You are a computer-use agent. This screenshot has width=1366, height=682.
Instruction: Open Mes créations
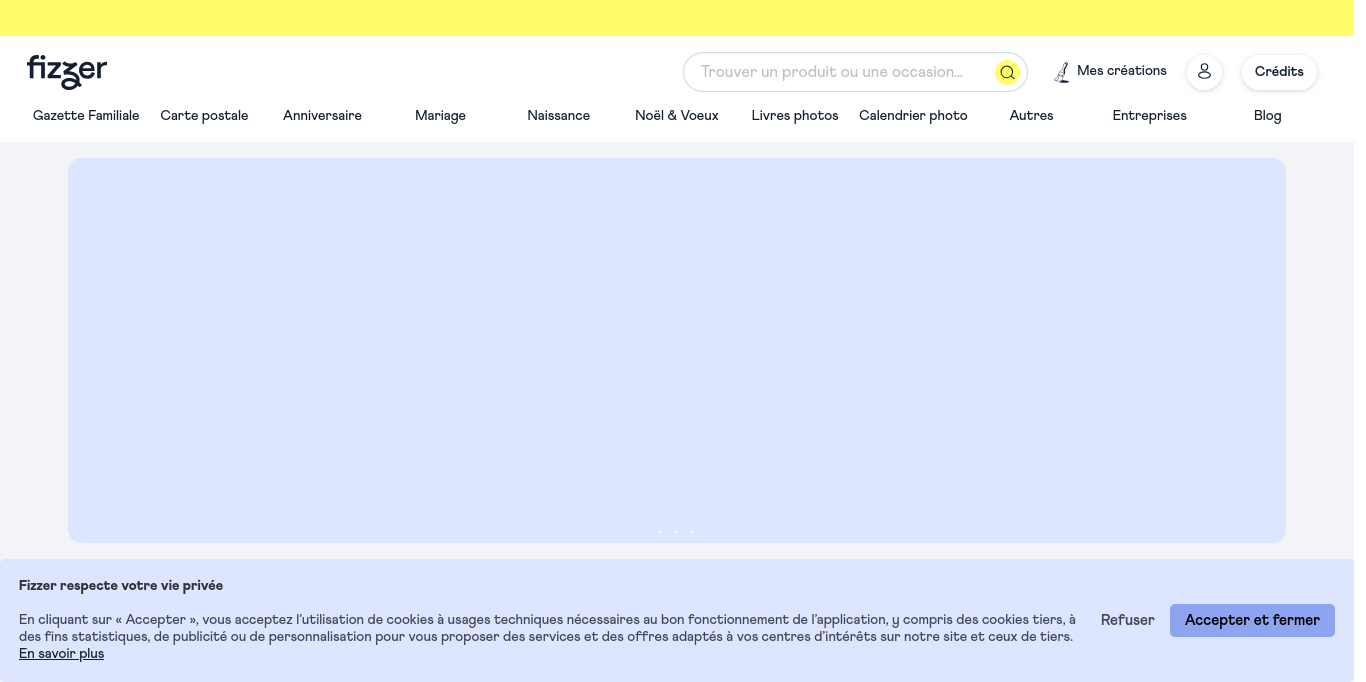(1110, 72)
